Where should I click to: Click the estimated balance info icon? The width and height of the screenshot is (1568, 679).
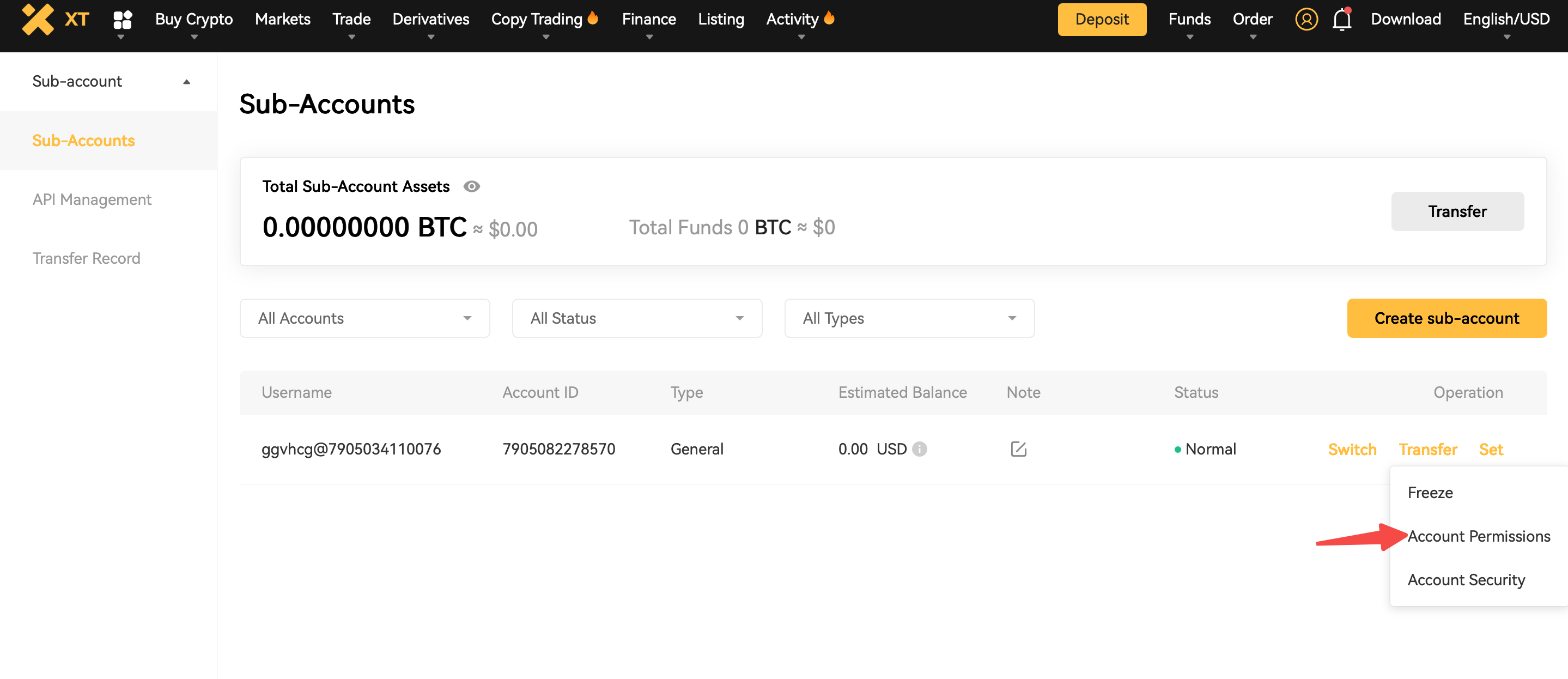920,449
